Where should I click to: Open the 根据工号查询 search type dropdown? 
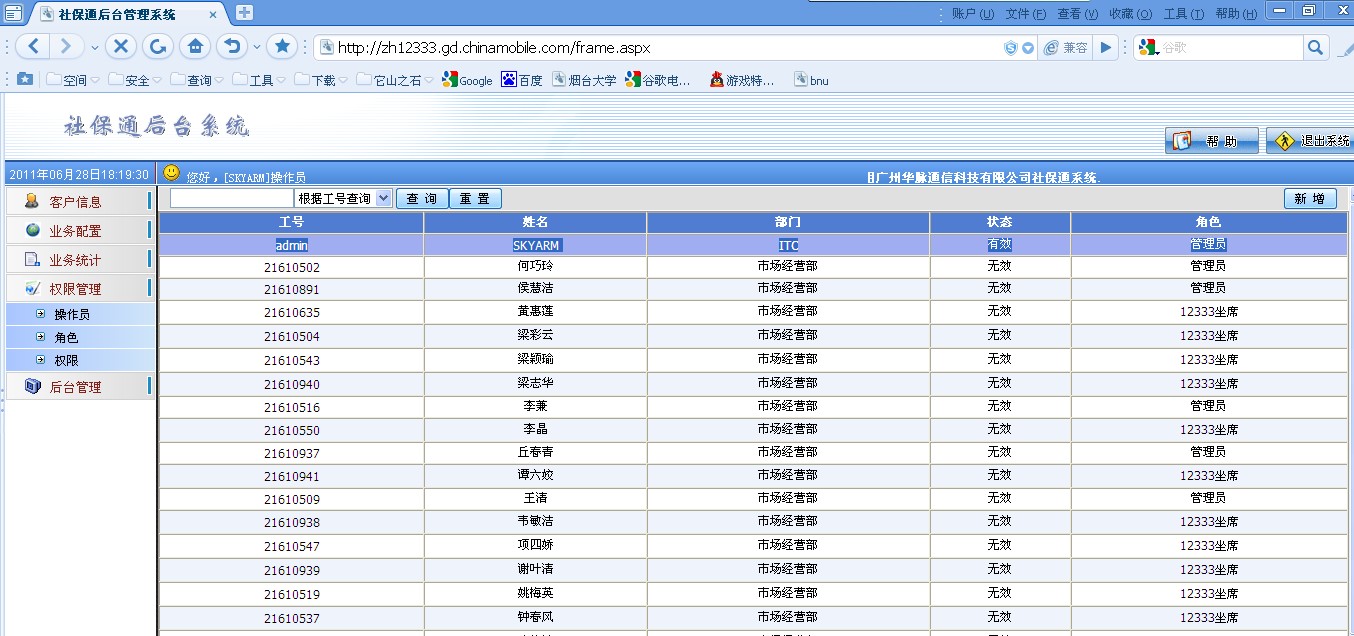(343, 199)
